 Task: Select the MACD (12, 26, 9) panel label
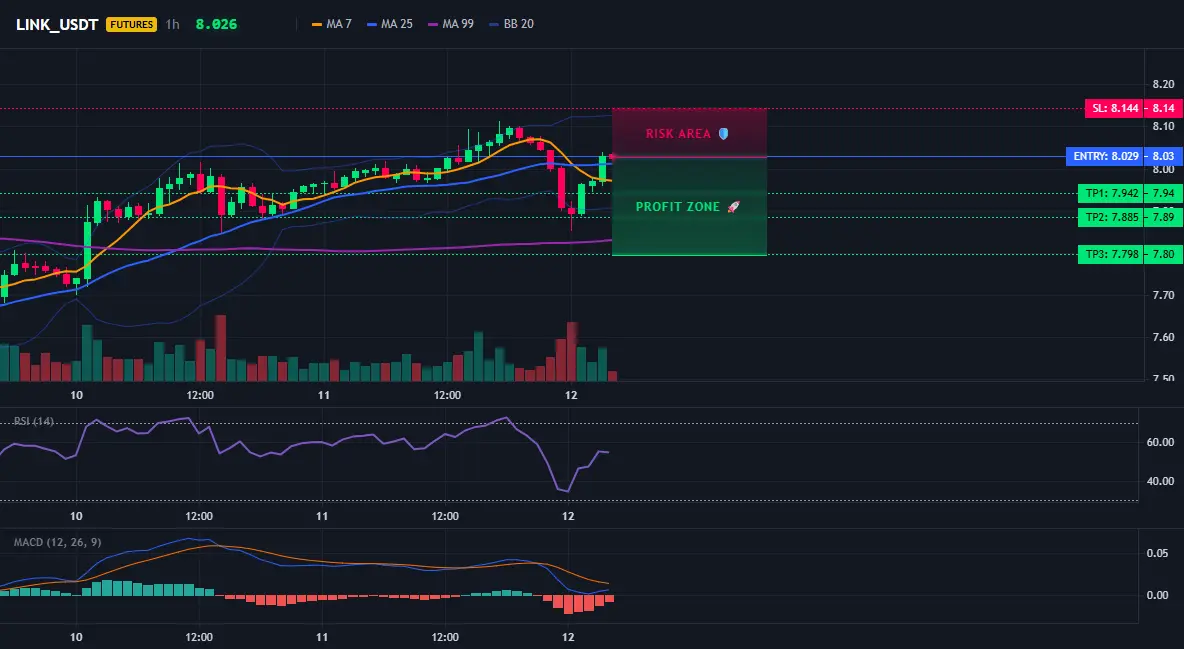pyautogui.click(x=57, y=542)
